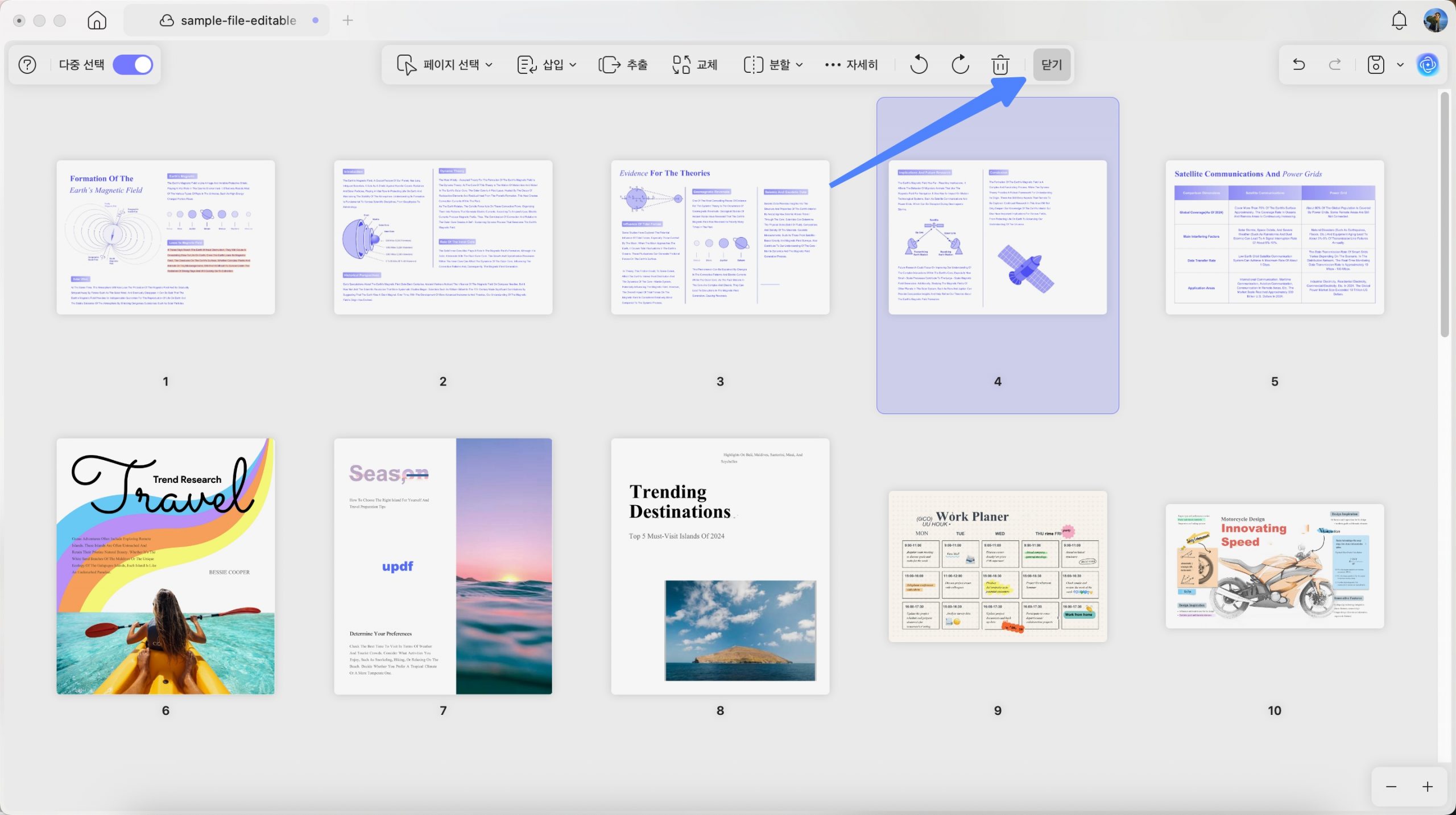
Task: Click the split page icon
Action: click(753, 65)
